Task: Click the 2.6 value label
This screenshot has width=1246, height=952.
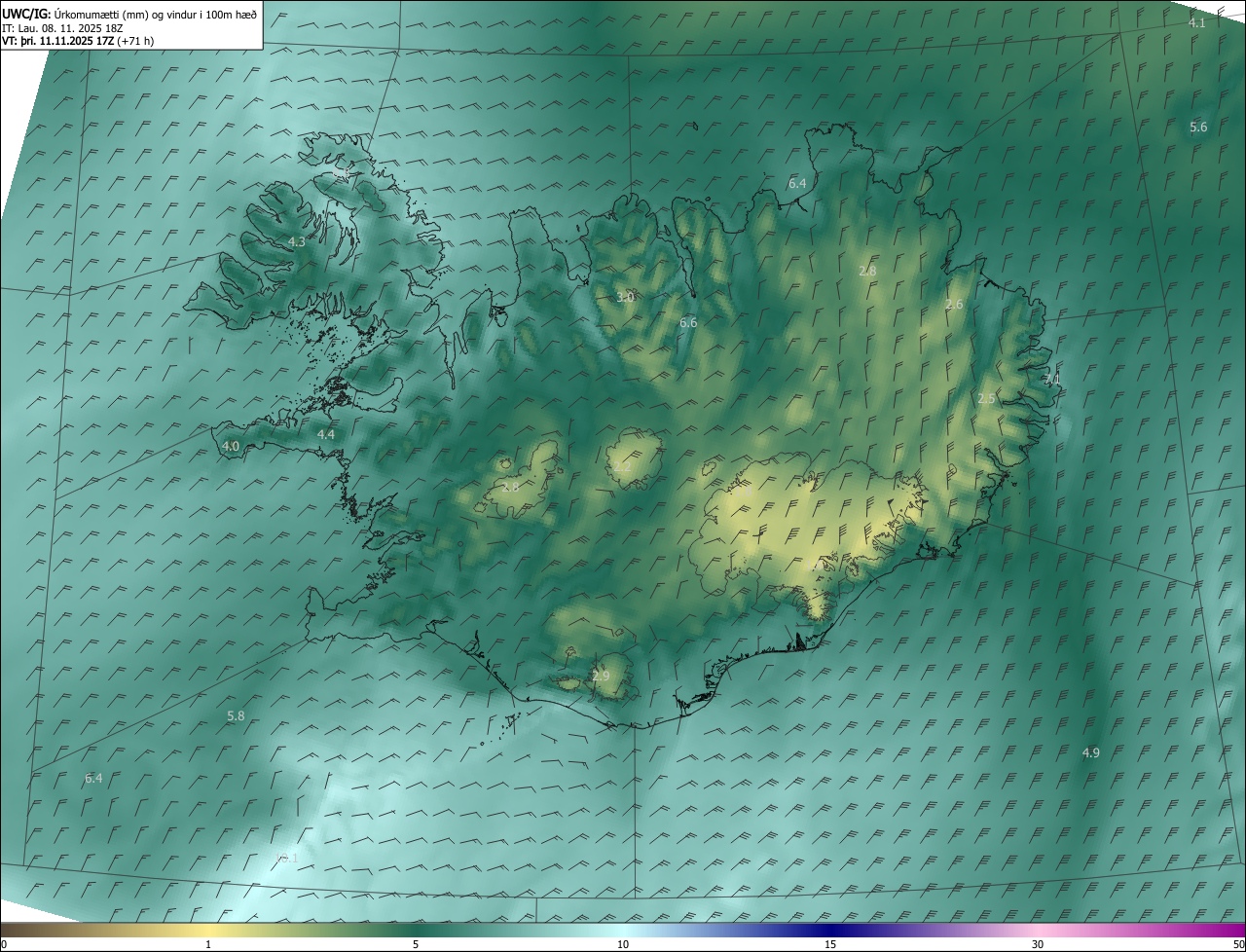Action: pyautogui.click(x=954, y=305)
